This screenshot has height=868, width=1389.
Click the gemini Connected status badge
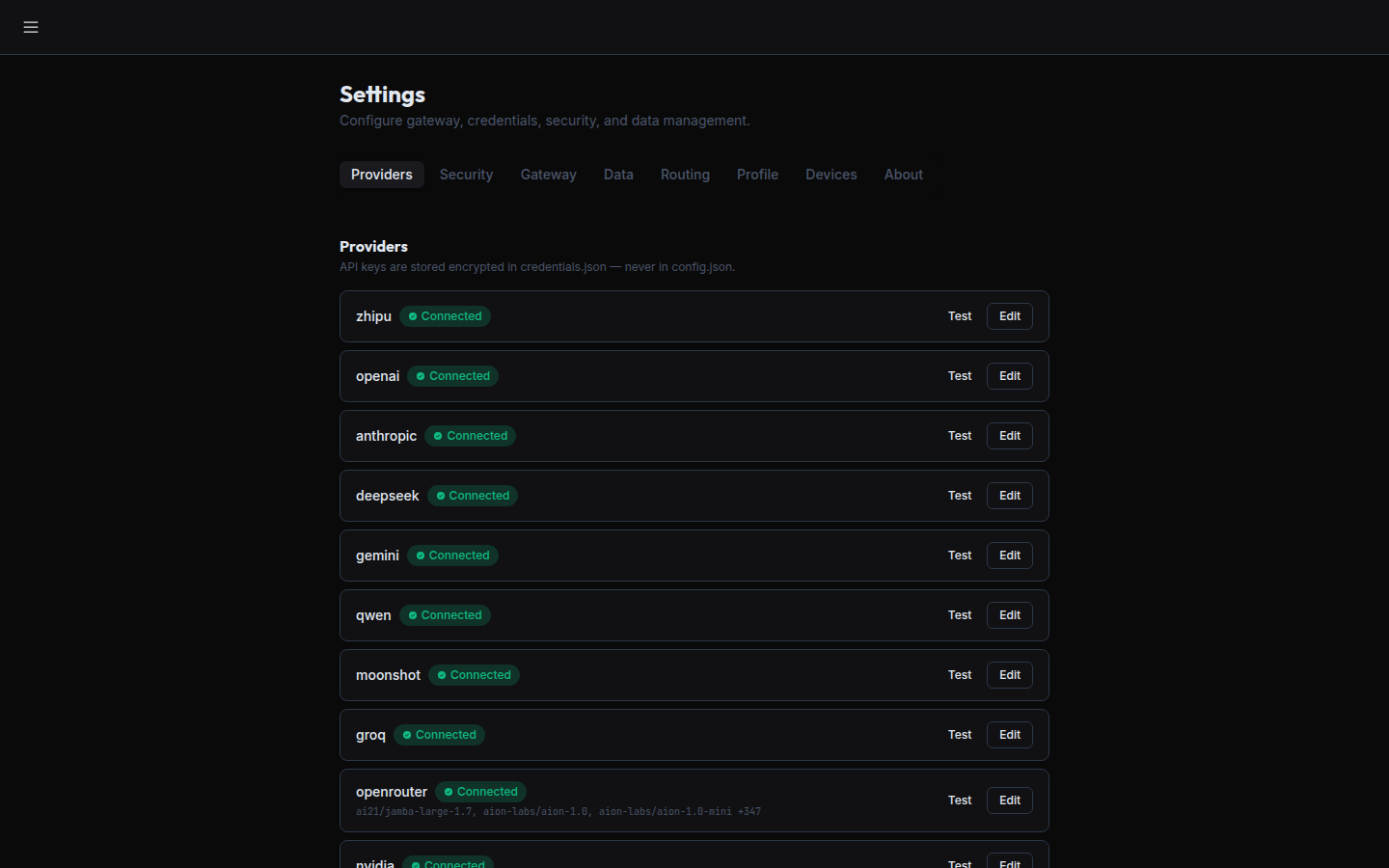click(452, 556)
